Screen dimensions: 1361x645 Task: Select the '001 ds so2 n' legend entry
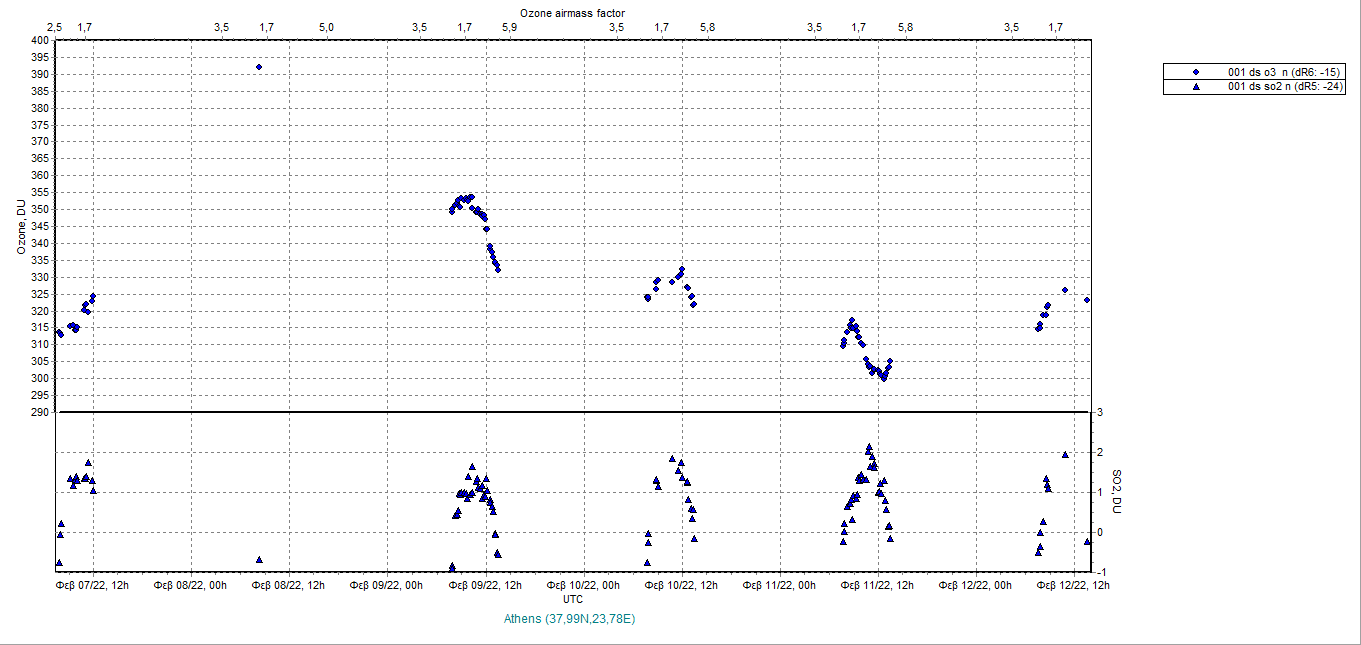click(1286, 87)
